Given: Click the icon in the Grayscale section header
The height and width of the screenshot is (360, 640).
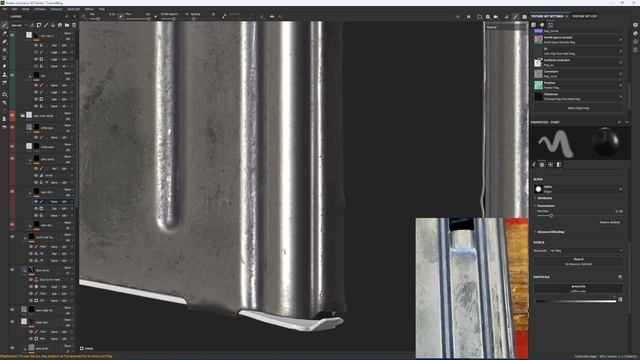Looking at the screenshot, I should point(620,277).
